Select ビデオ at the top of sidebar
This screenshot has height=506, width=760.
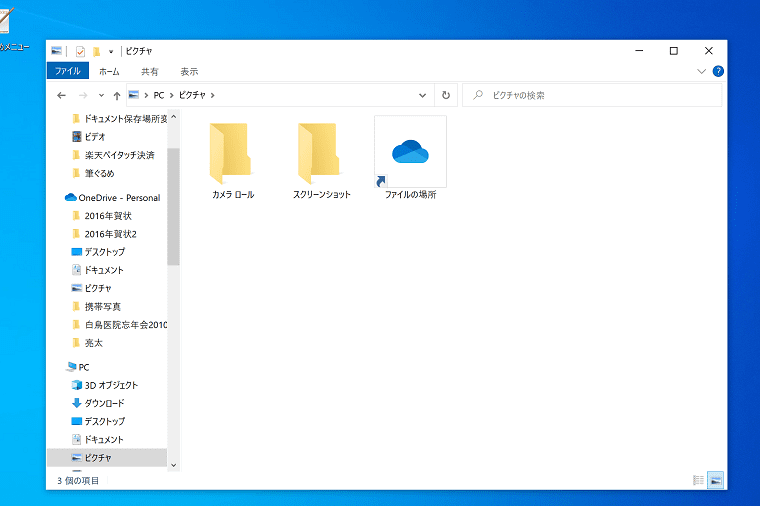(88, 137)
